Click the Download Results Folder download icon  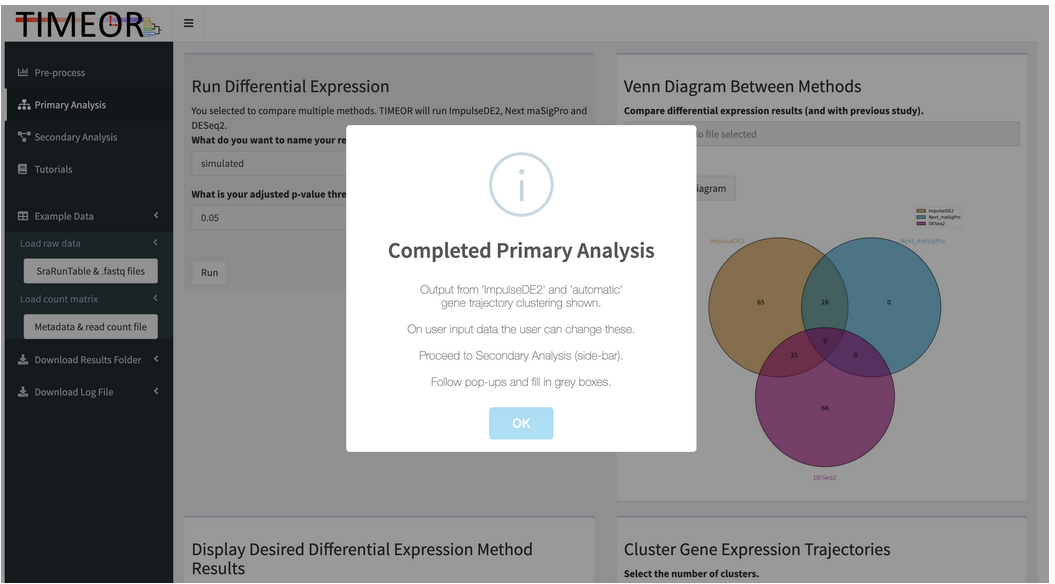point(23,359)
